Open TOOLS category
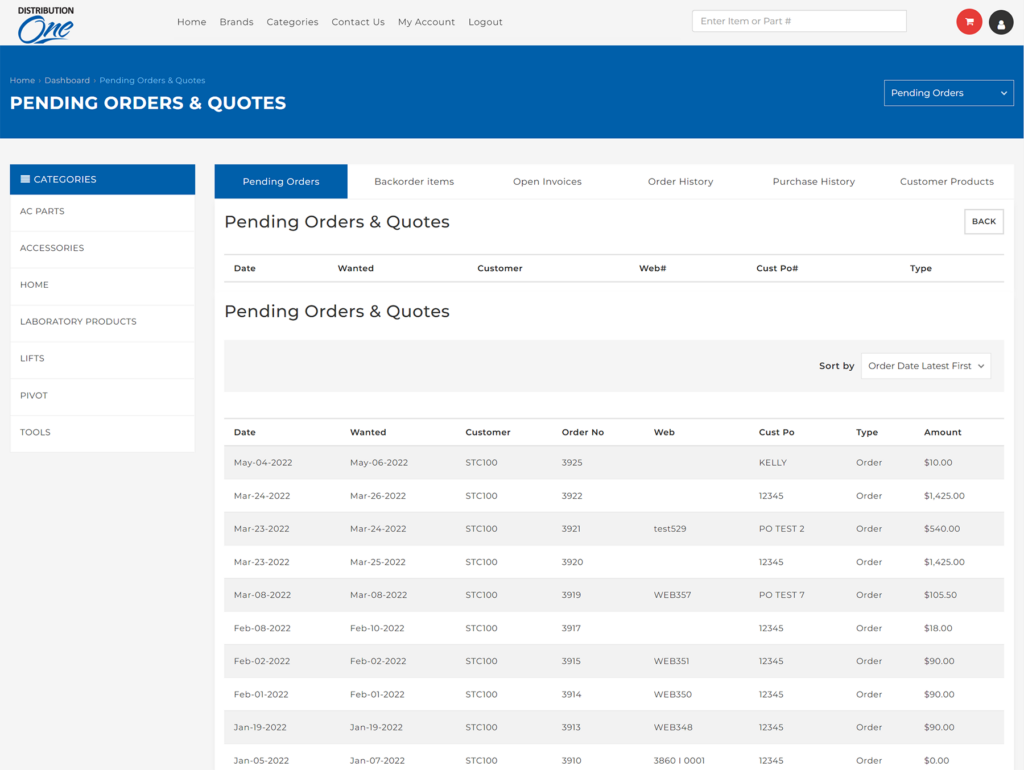Image resolution: width=1024 pixels, height=770 pixels. click(x=103, y=432)
